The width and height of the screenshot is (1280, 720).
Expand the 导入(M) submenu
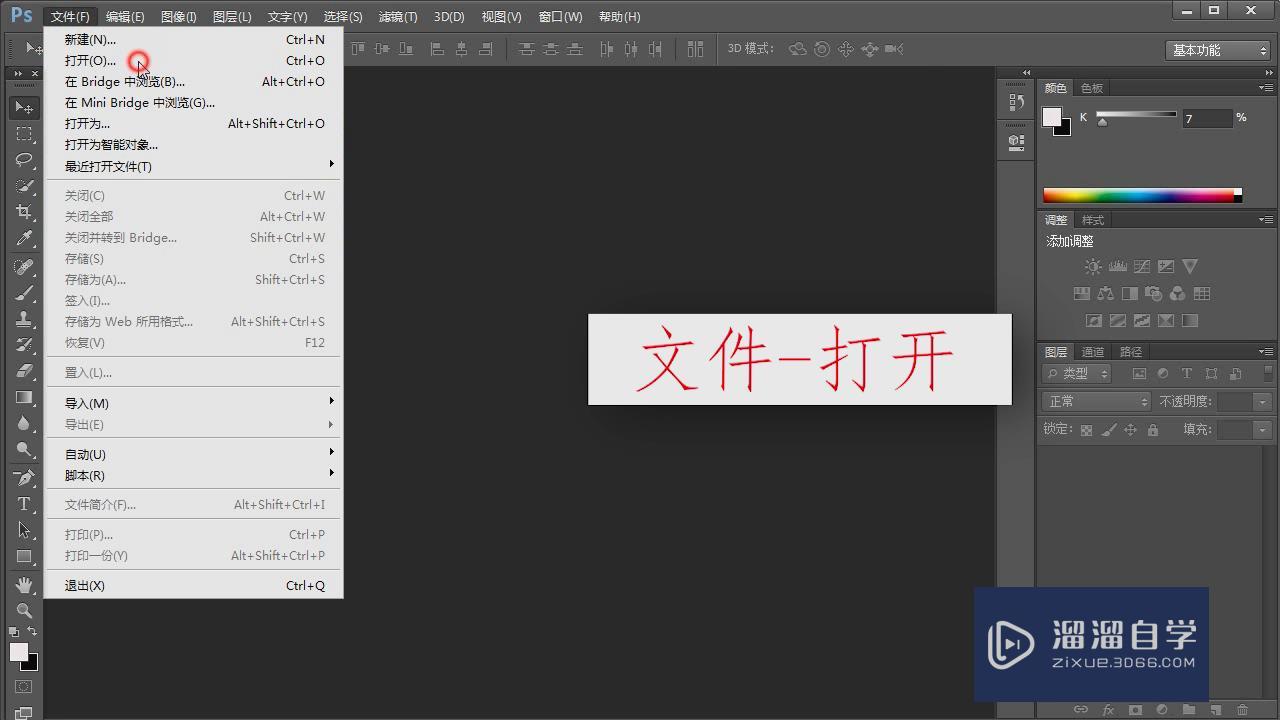coord(193,403)
